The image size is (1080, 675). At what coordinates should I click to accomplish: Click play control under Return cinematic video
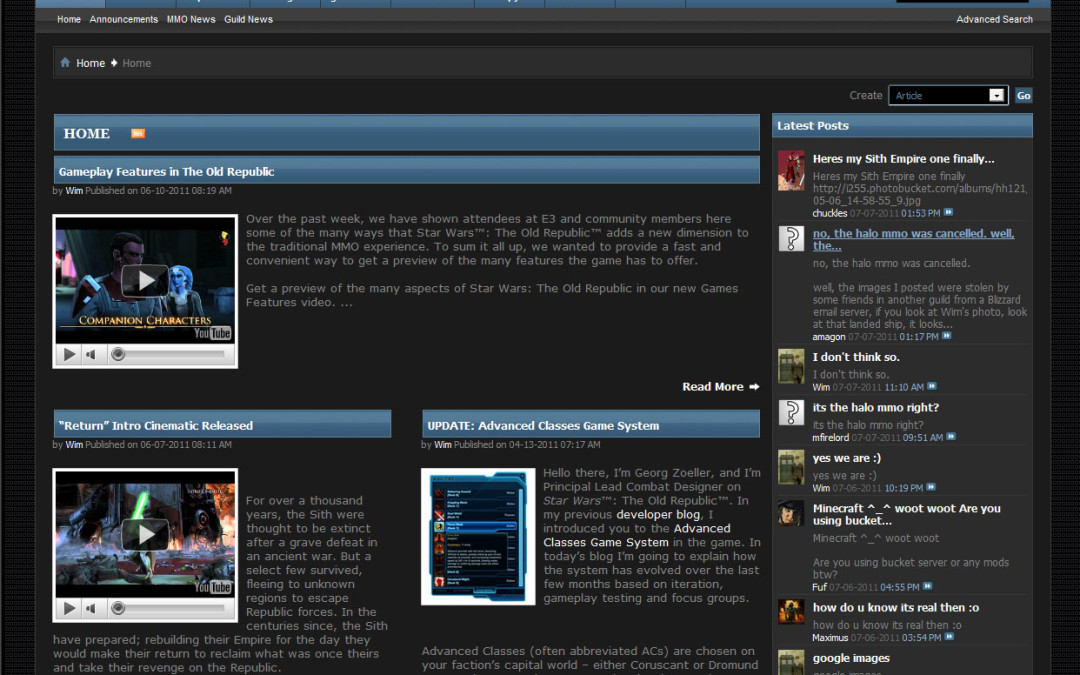point(70,608)
